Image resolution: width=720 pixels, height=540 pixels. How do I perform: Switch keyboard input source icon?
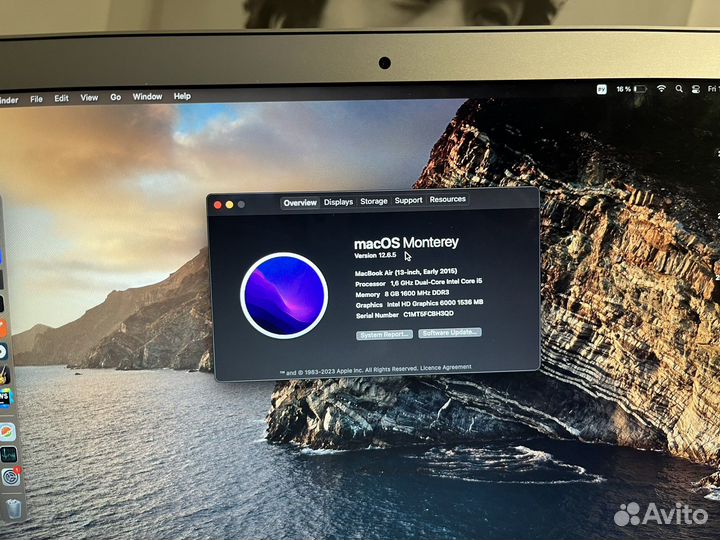(x=601, y=89)
